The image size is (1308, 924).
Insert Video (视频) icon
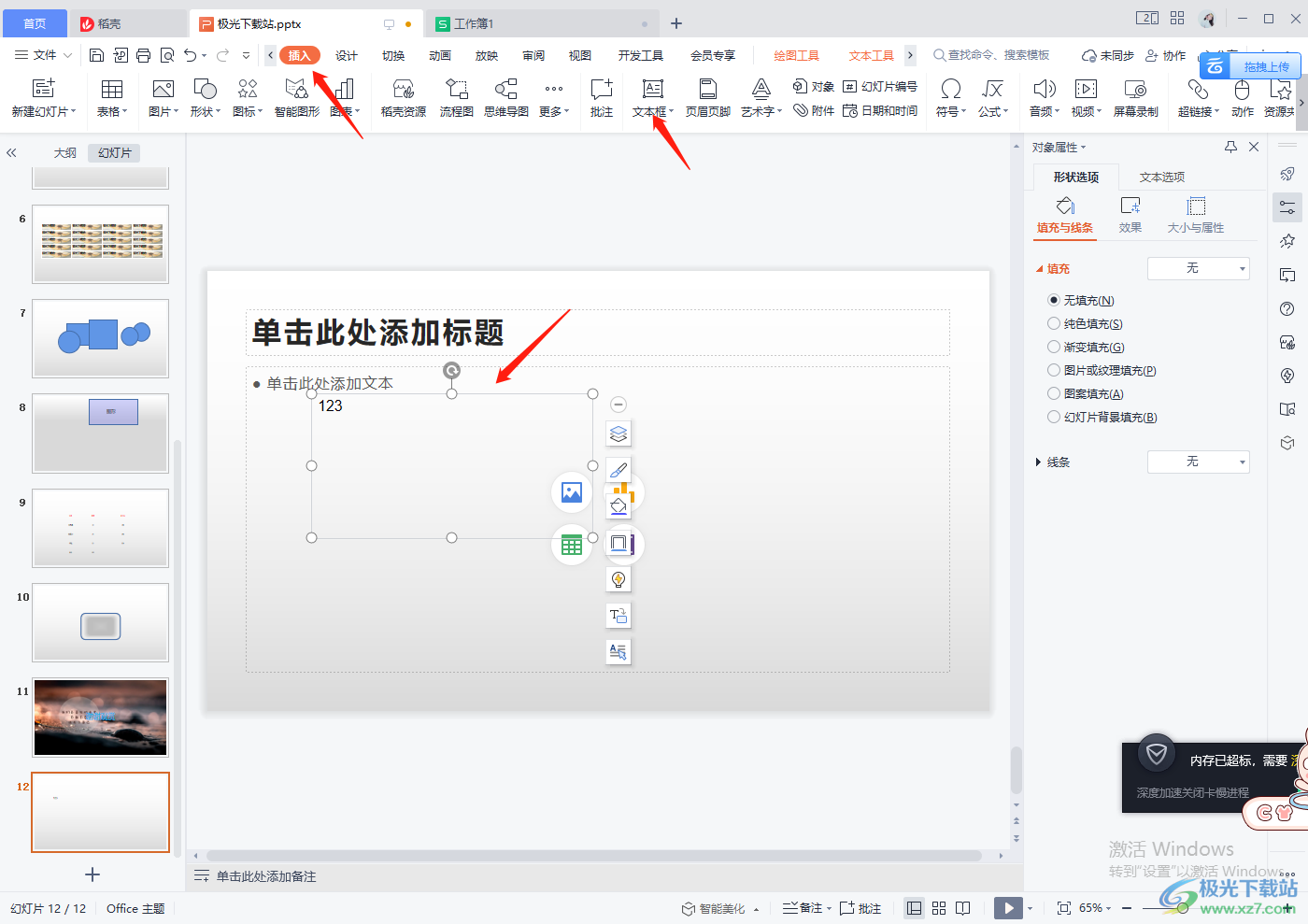tap(1087, 89)
